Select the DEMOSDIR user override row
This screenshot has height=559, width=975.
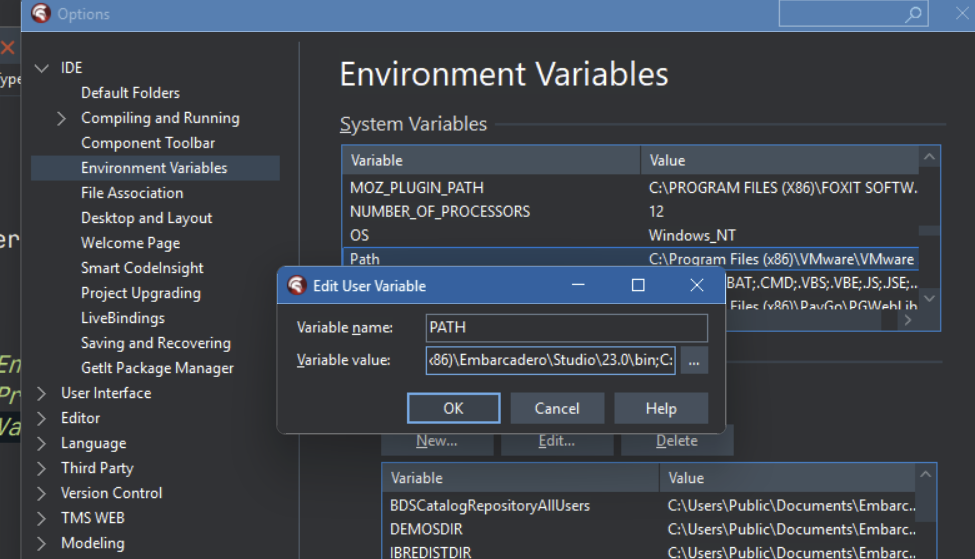649,529
